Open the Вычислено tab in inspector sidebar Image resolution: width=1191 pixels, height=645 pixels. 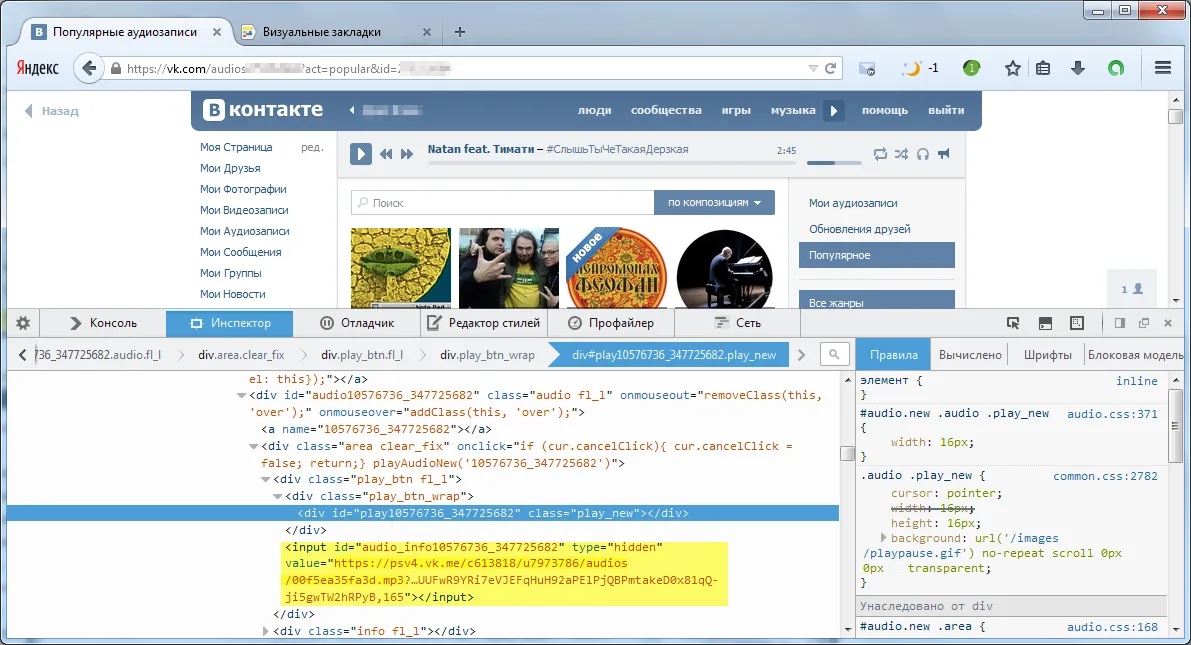click(x=969, y=355)
